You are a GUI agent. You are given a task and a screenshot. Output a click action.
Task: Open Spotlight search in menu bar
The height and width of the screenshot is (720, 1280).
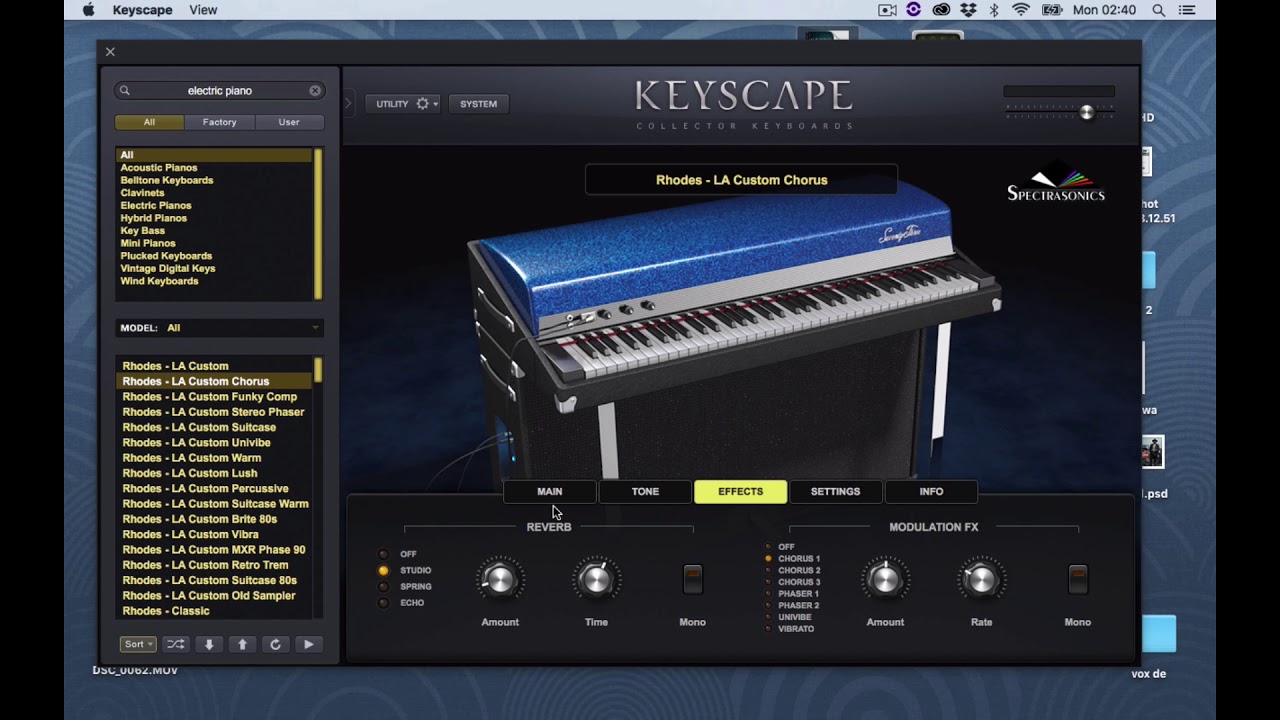point(1159,10)
